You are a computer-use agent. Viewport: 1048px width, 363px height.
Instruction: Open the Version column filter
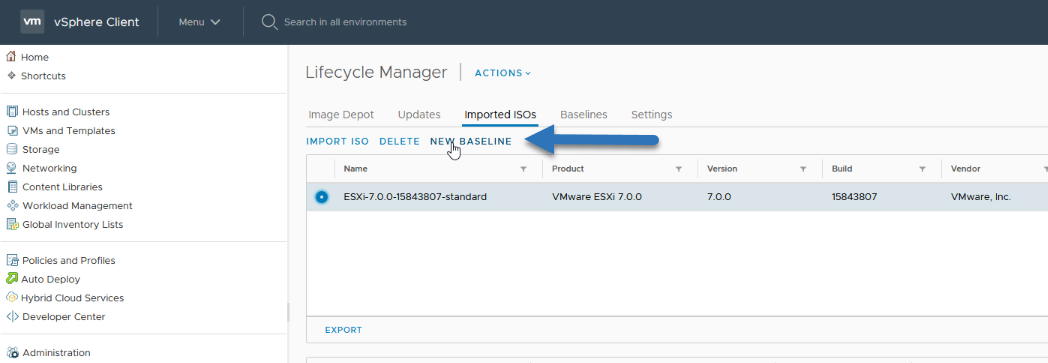coord(803,169)
